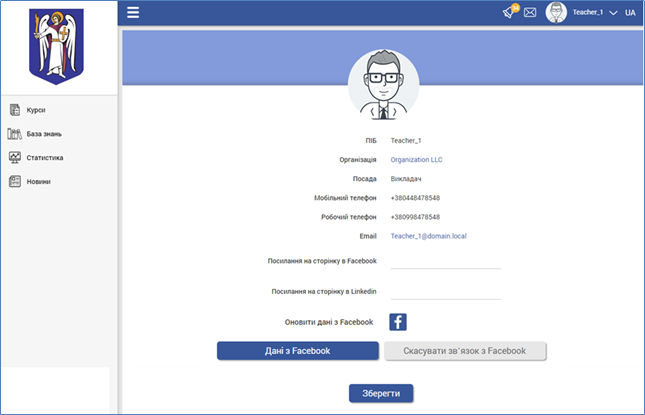The width and height of the screenshot is (645, 415).
Task: Open Курси menu item
Action: 36,109
